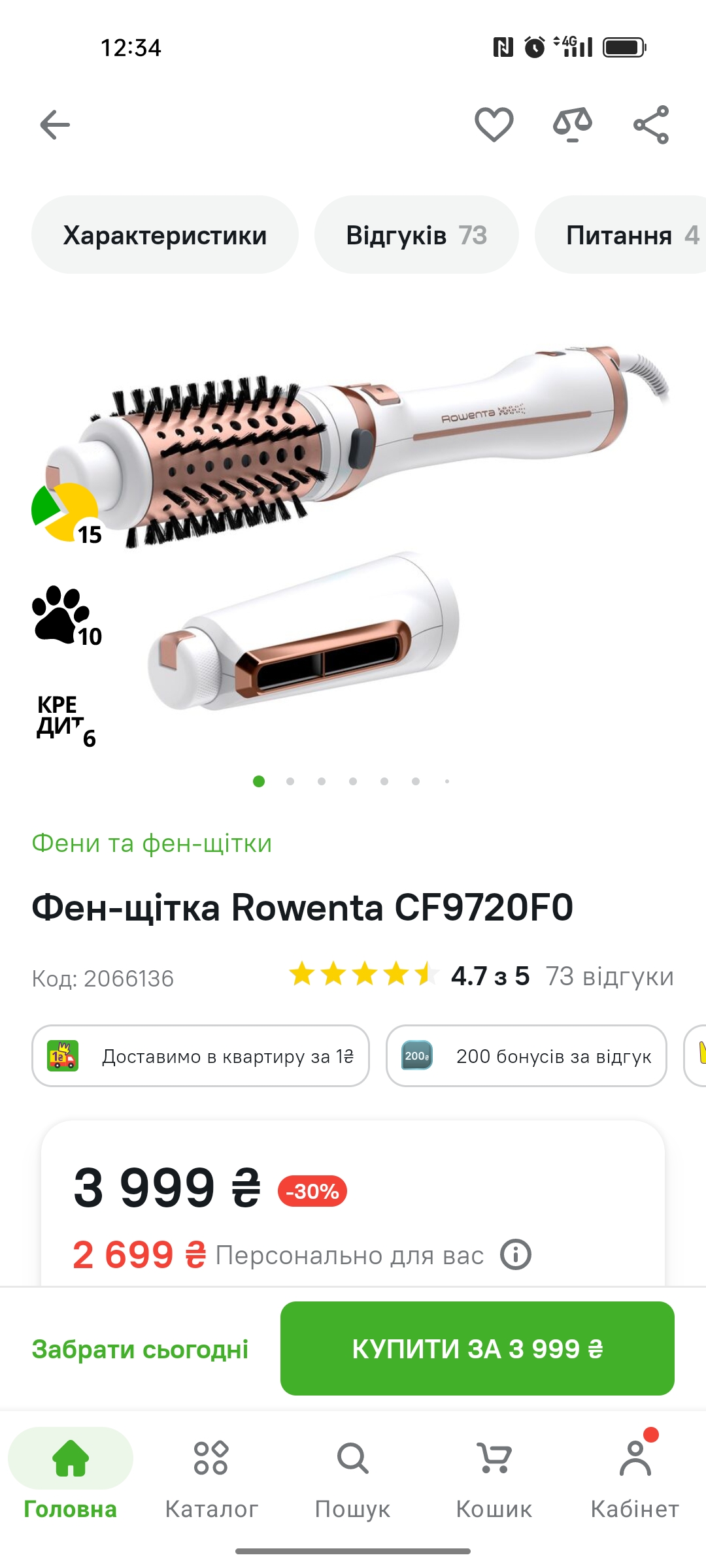Tap the 200 бонусів за відгук chip

526,1056
